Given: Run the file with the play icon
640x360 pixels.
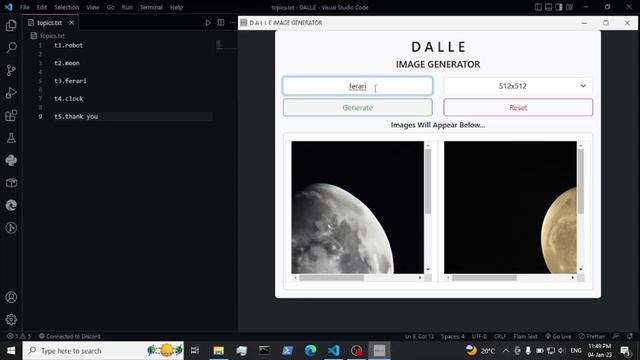Looking at the screenshot, I should pos(208,23).
